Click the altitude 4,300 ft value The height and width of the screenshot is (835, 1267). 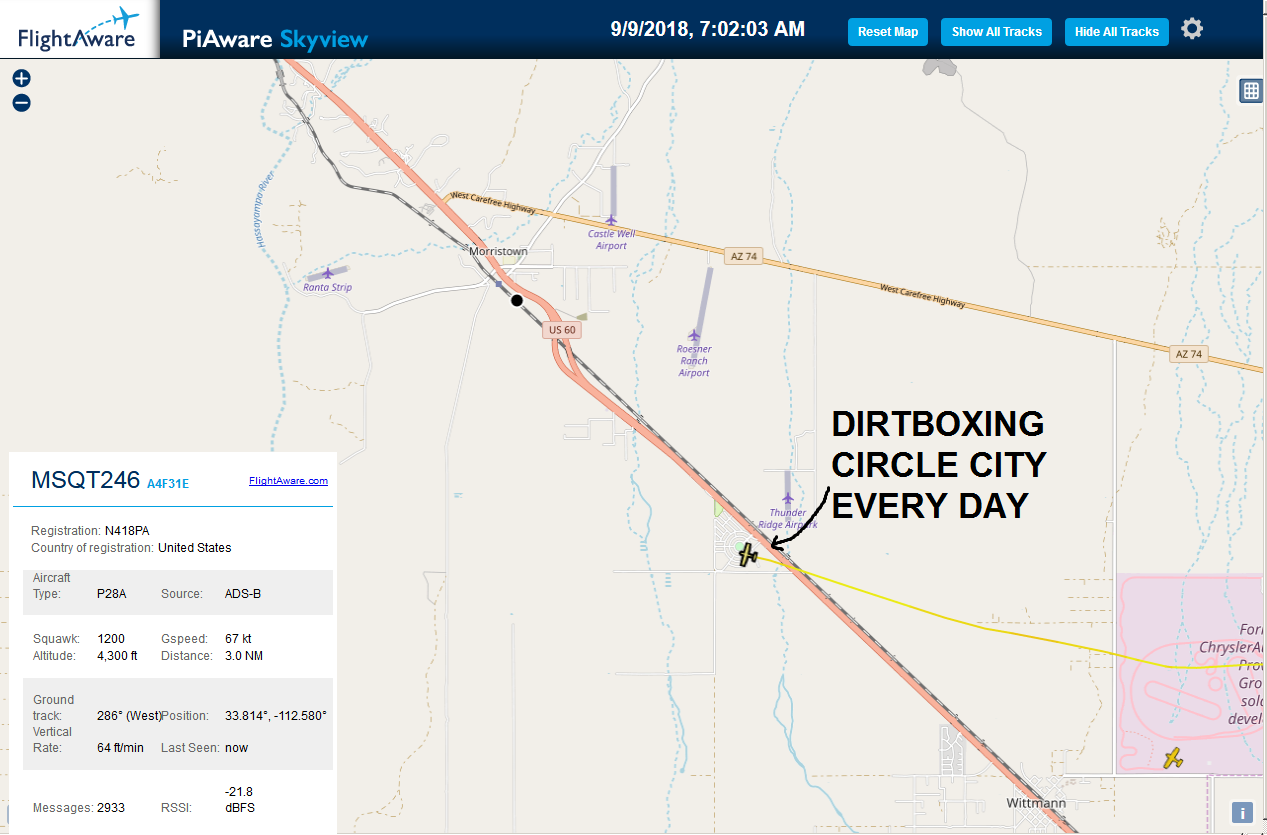pyautogui.click(x=117, y=656)
